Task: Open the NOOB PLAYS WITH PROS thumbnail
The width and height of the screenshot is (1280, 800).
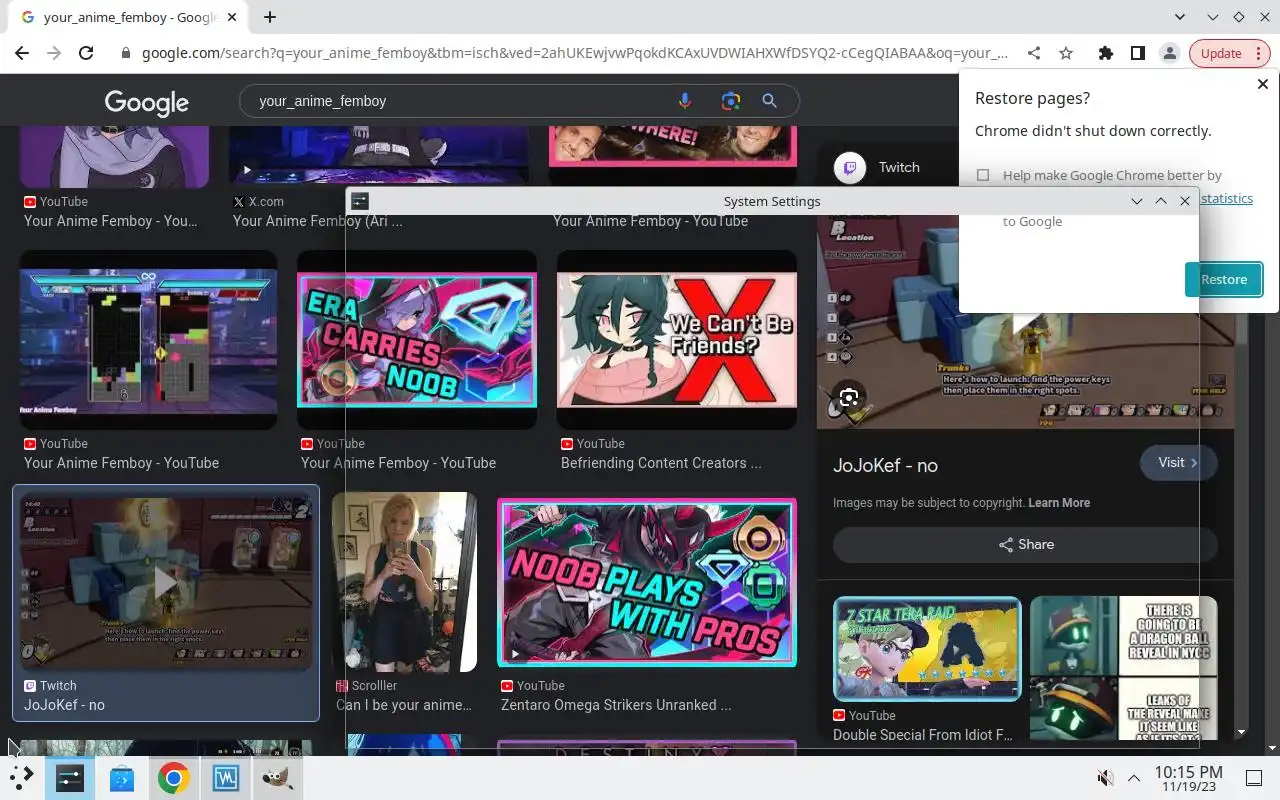Action: [x=647, y=582]
